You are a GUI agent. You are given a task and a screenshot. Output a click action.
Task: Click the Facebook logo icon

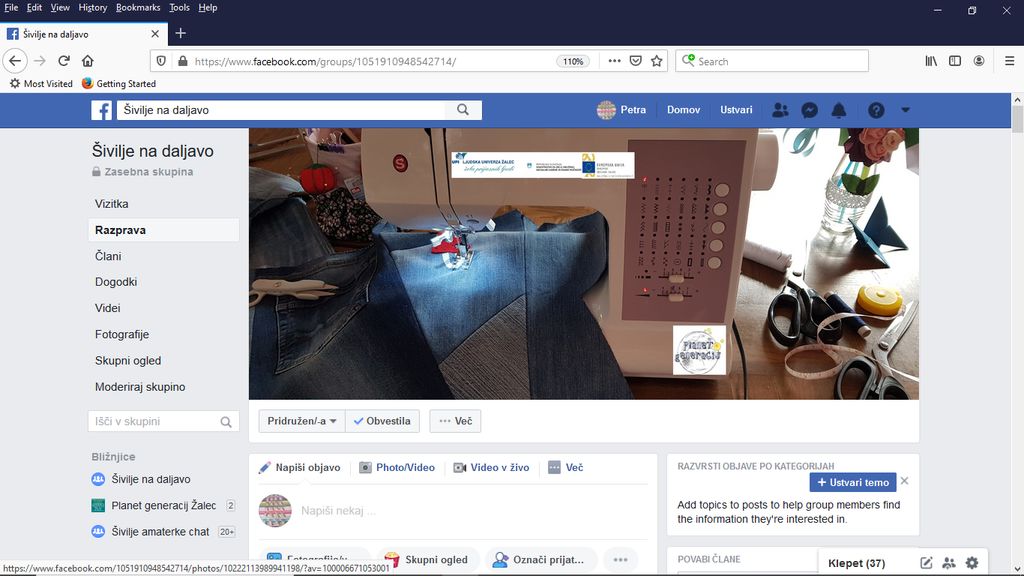point(102,110)
